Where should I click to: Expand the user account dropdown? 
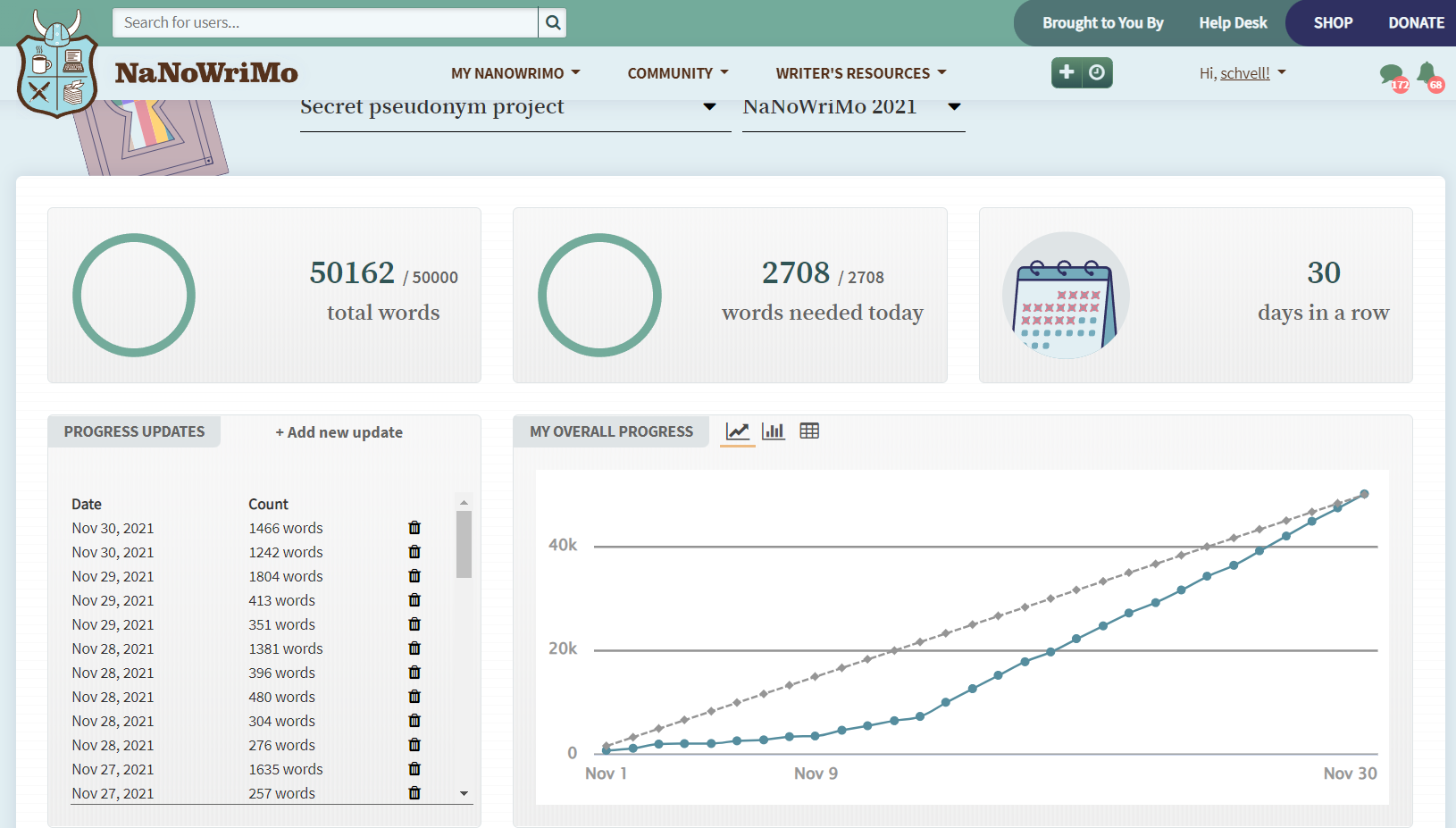1243,73
